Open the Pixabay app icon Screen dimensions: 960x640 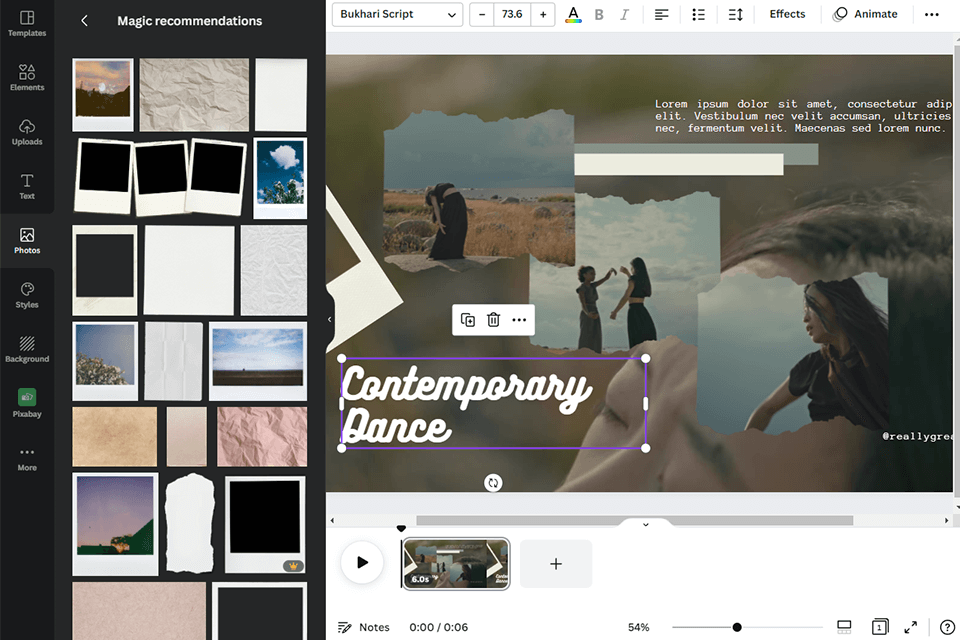pos(27,403)
